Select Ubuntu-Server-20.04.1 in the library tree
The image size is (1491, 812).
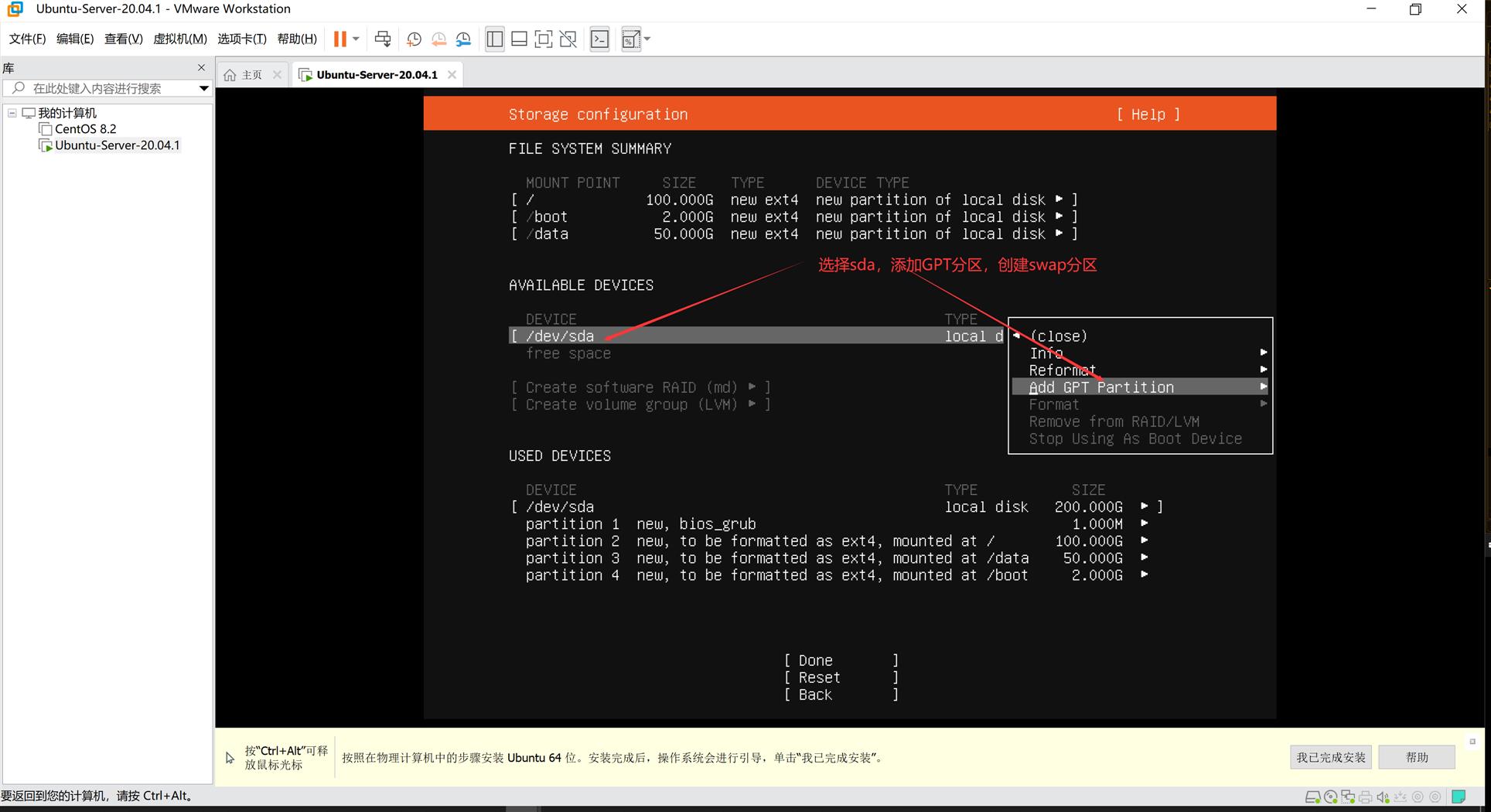[117, 145]
